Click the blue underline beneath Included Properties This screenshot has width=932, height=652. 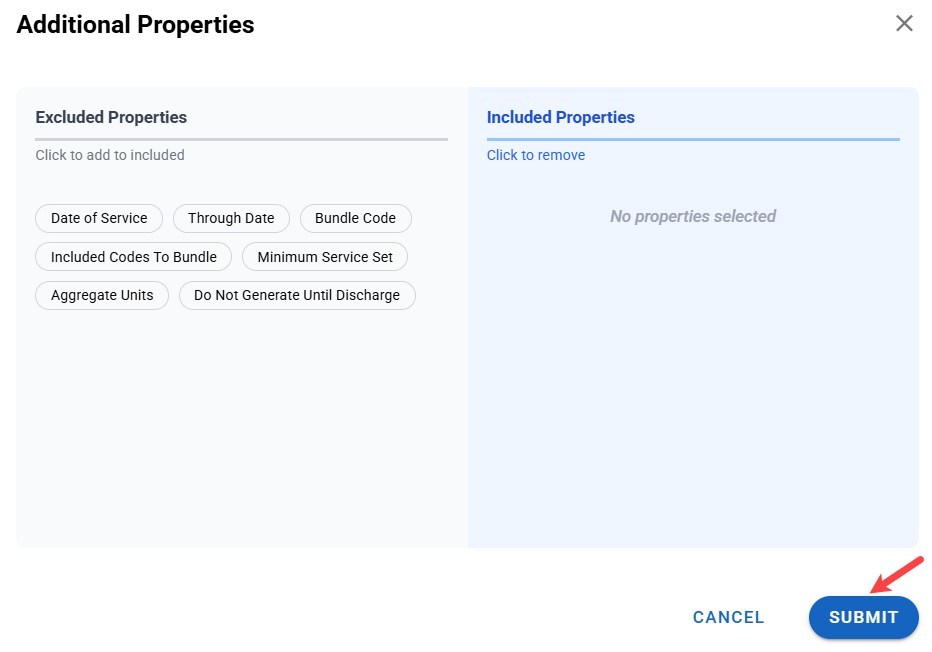pyautogui.click(x=693, y=139)
